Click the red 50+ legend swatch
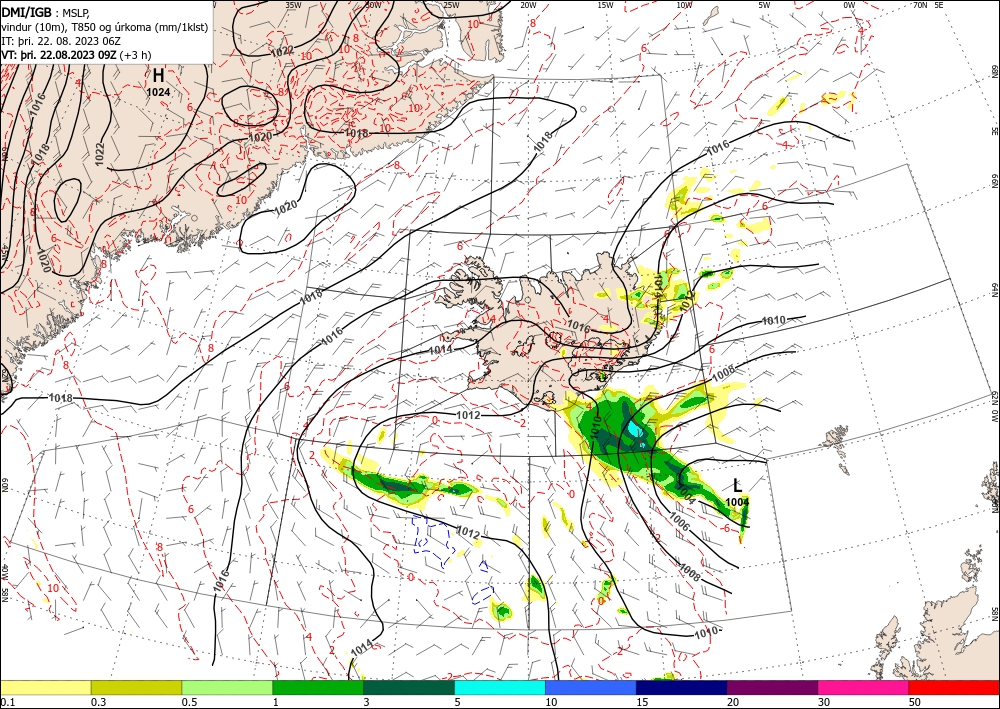The width and height of the screenshot is (1000, 709). (x=954, y=688)
